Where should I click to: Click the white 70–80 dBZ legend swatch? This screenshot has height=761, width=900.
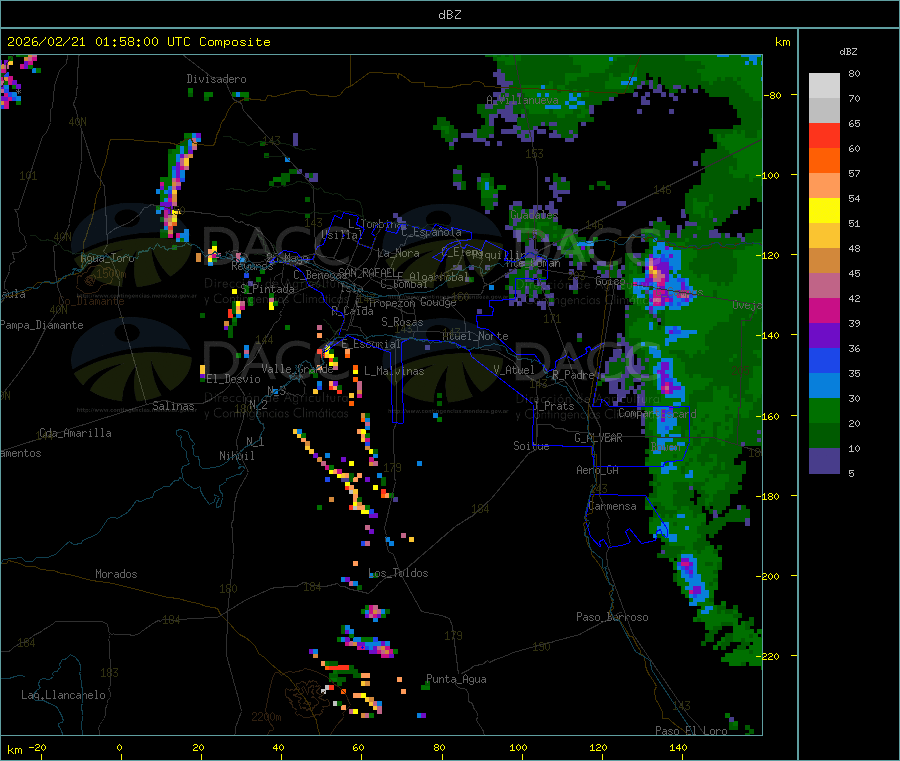(x=824, y=86)
